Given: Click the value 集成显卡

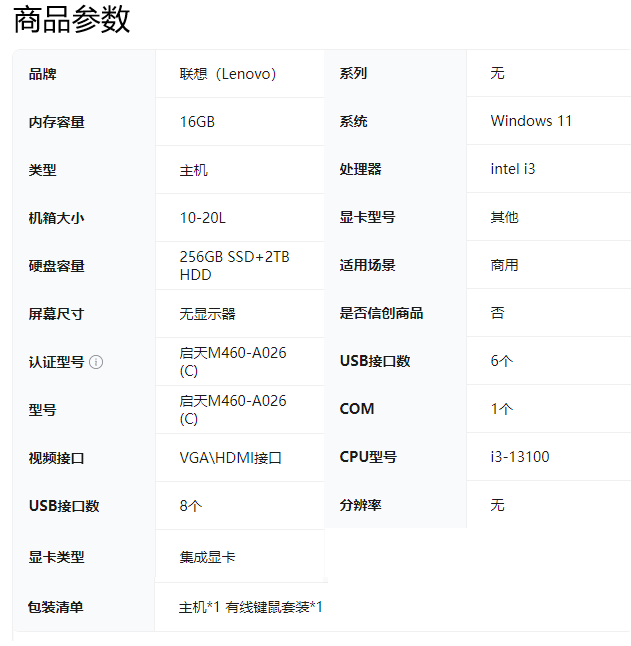Looking at the screenshot, I should (207, 557).
